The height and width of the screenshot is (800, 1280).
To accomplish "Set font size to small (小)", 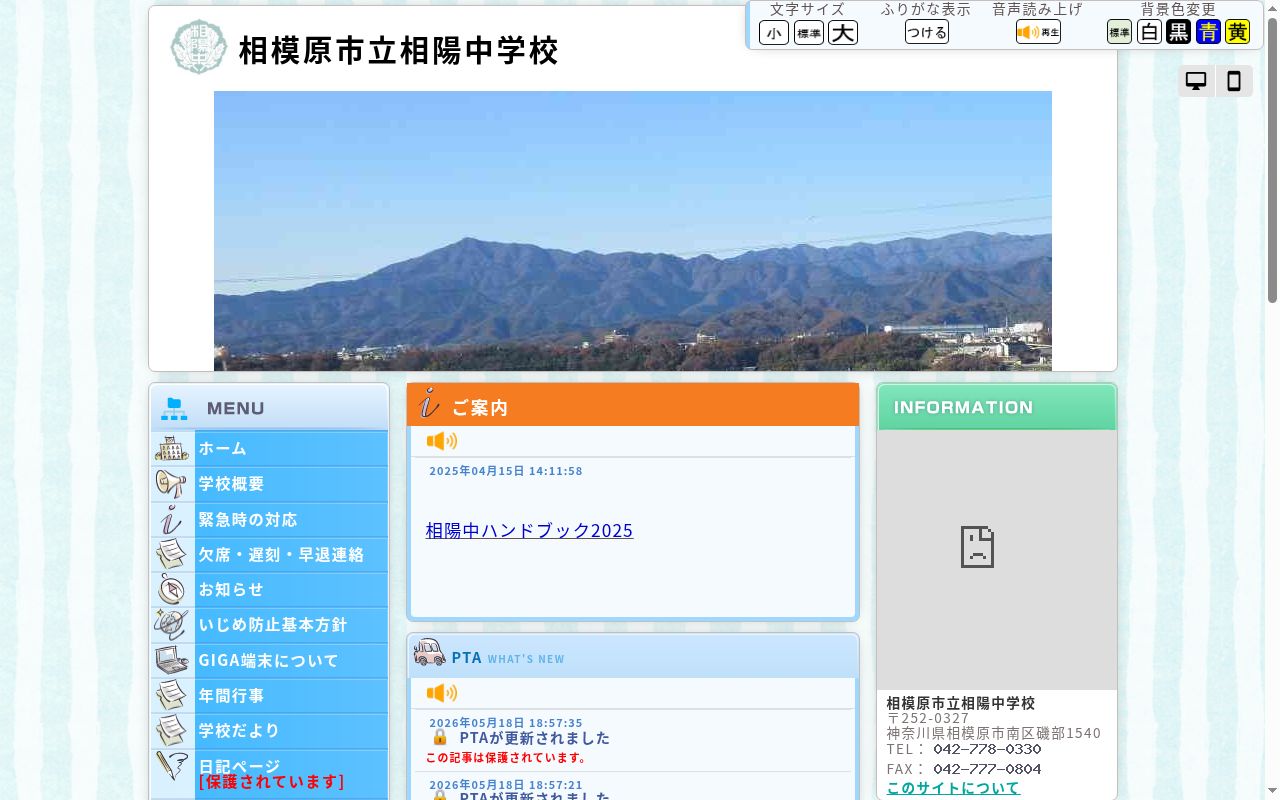I will click(x=774, y=33).
